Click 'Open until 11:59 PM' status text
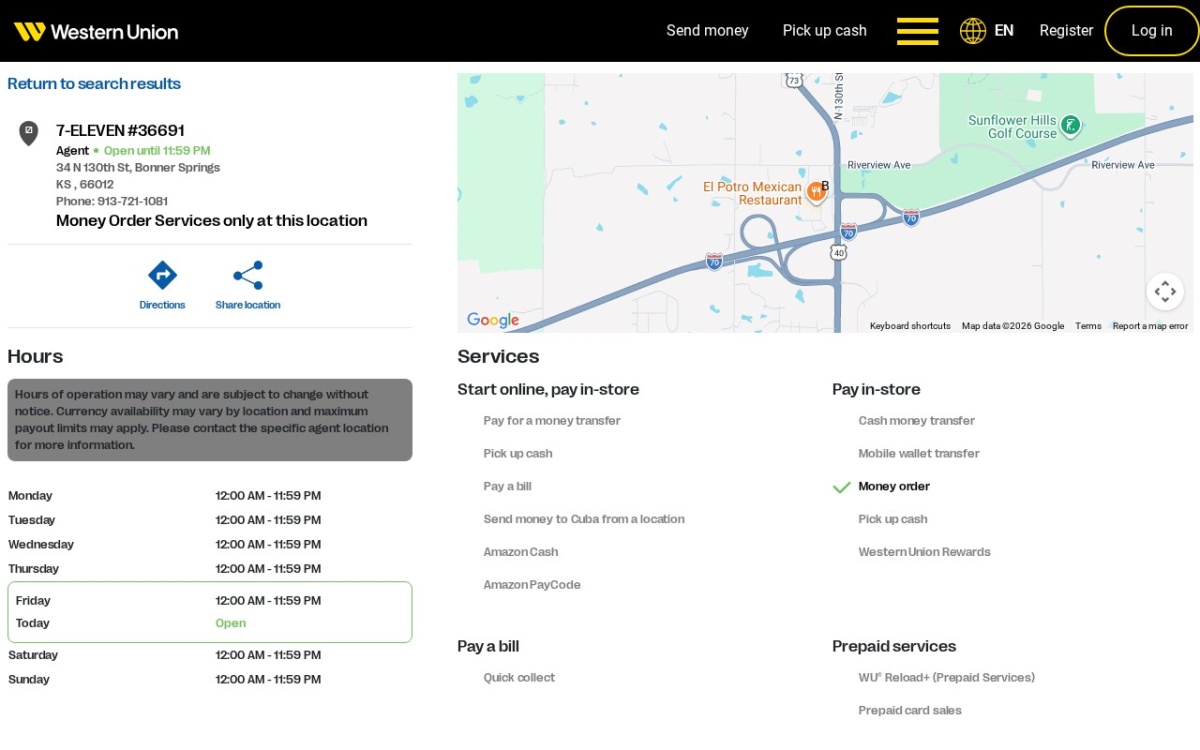The image size is (1200, 750). tap(157, 151)
